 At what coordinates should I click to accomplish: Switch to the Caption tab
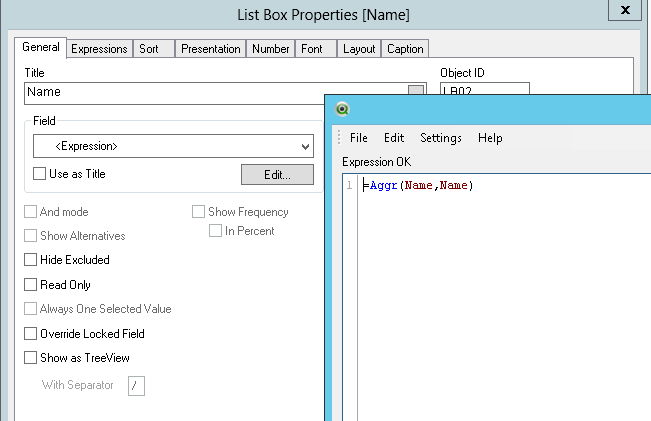click(405, 49)
